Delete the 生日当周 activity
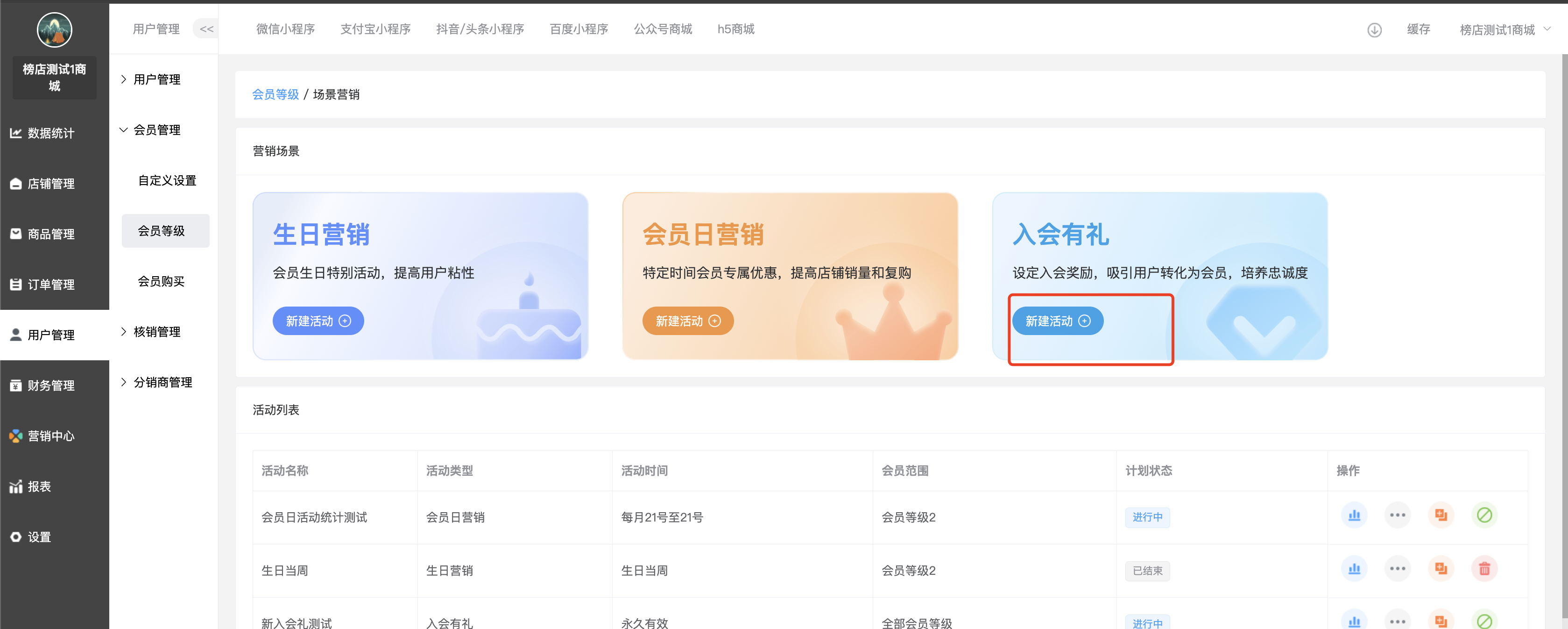Screen dimensions: 1568x629 1484,569
